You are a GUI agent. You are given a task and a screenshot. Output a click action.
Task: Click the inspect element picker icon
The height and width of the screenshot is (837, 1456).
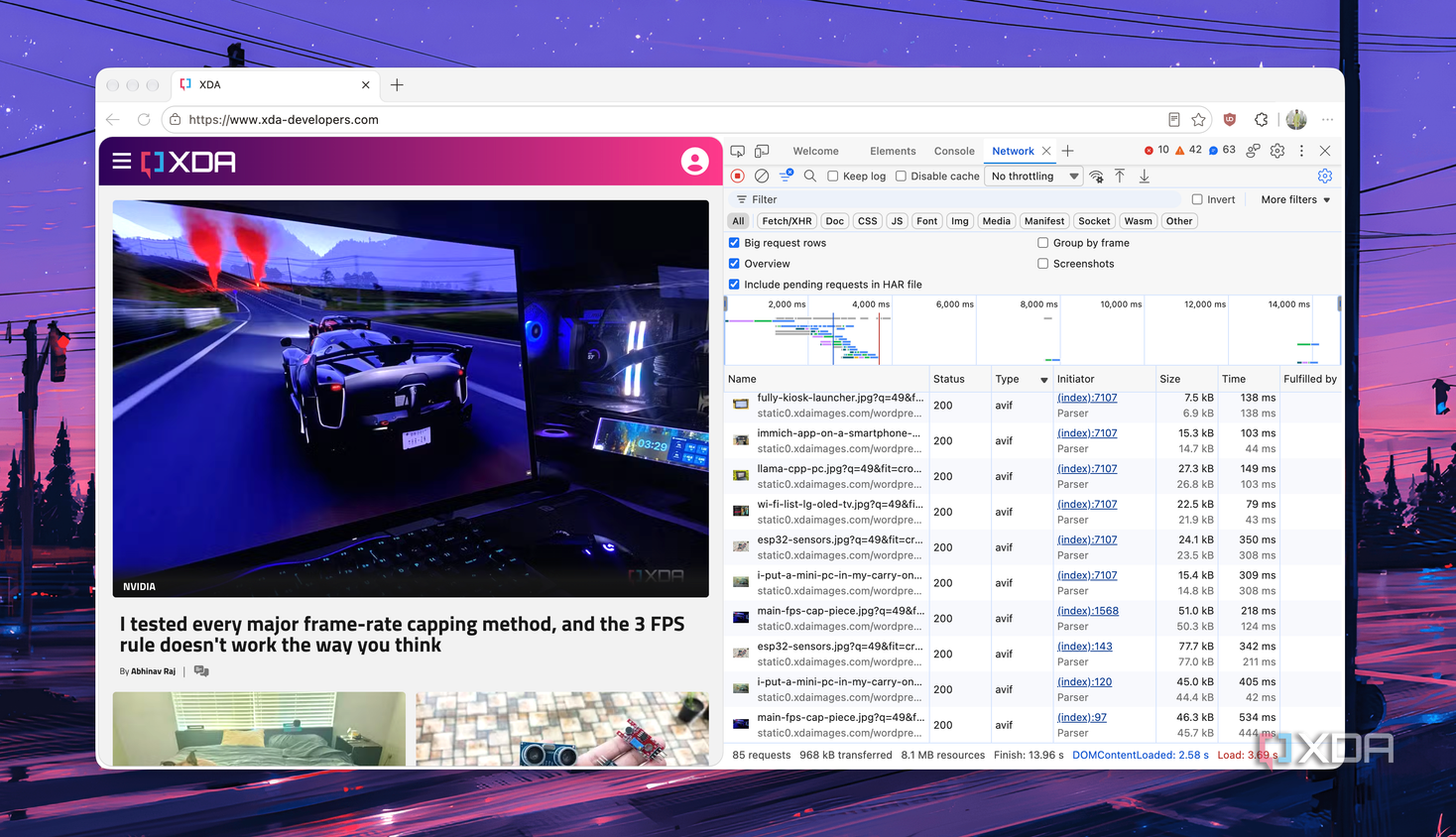point(738,151)
